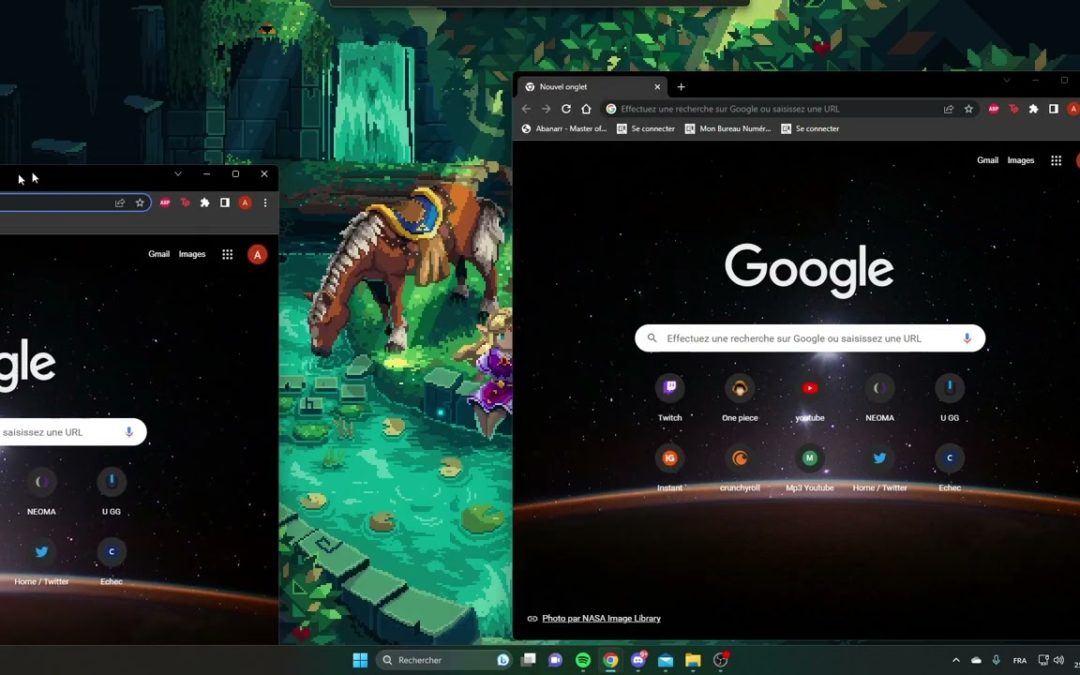Start voice search in right window search box
1080x675 pixels.
(967, 338)
